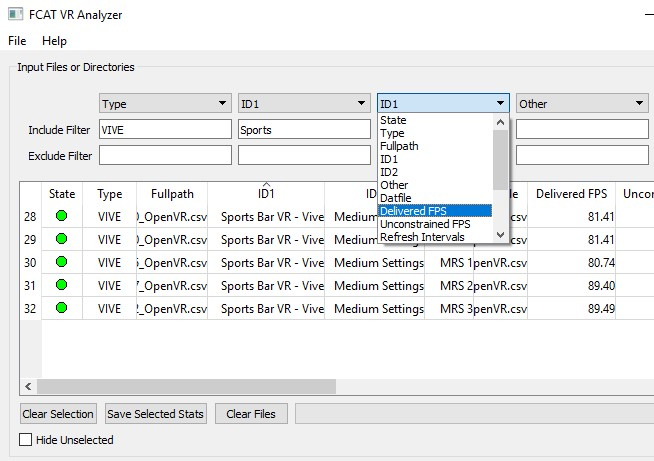The height and width of the screenshot is (461, 654).
Task: Open the Type filter dropdown
Action: (165, 104)
